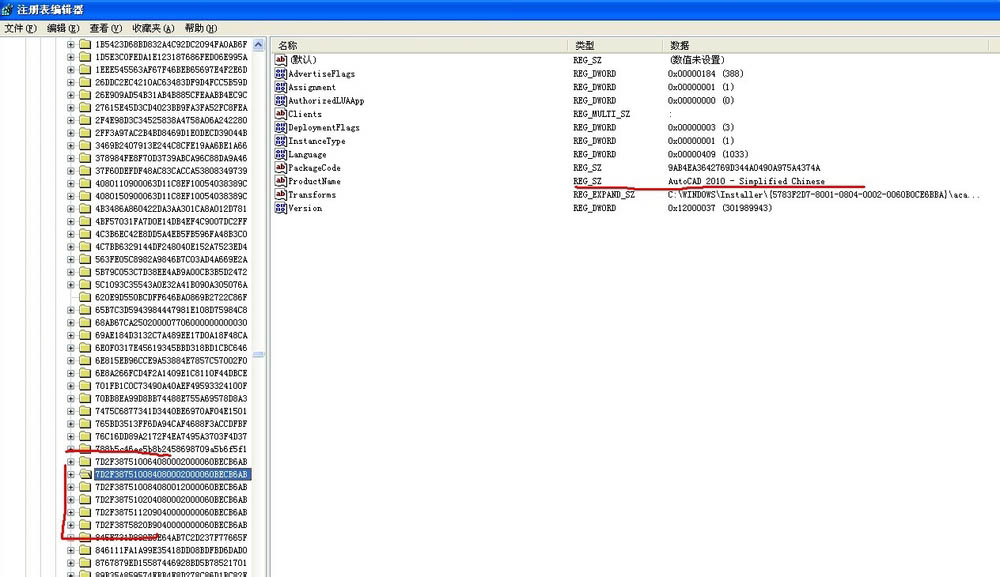Click the tree pane vertical scrollbar thumb
The image size is (1000, 577).
tap(258, 354)
